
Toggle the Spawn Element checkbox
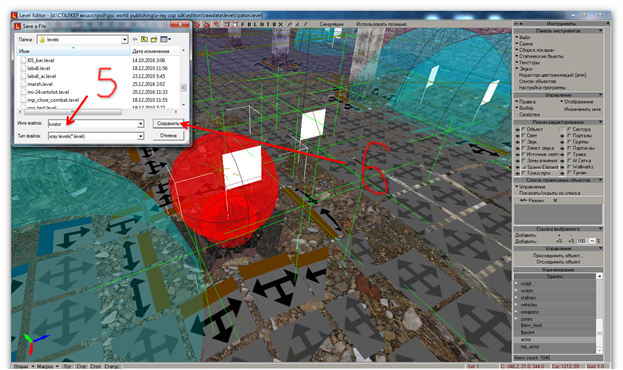[524, 167]
